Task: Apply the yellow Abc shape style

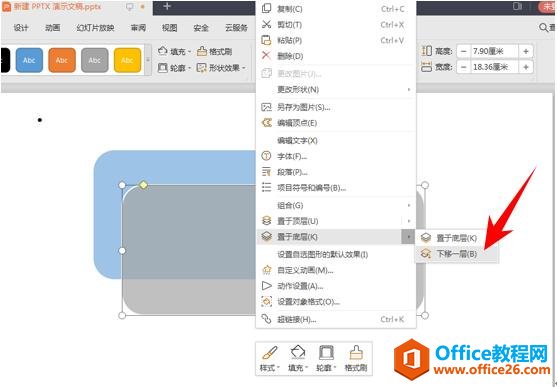Action: (127, 60)
